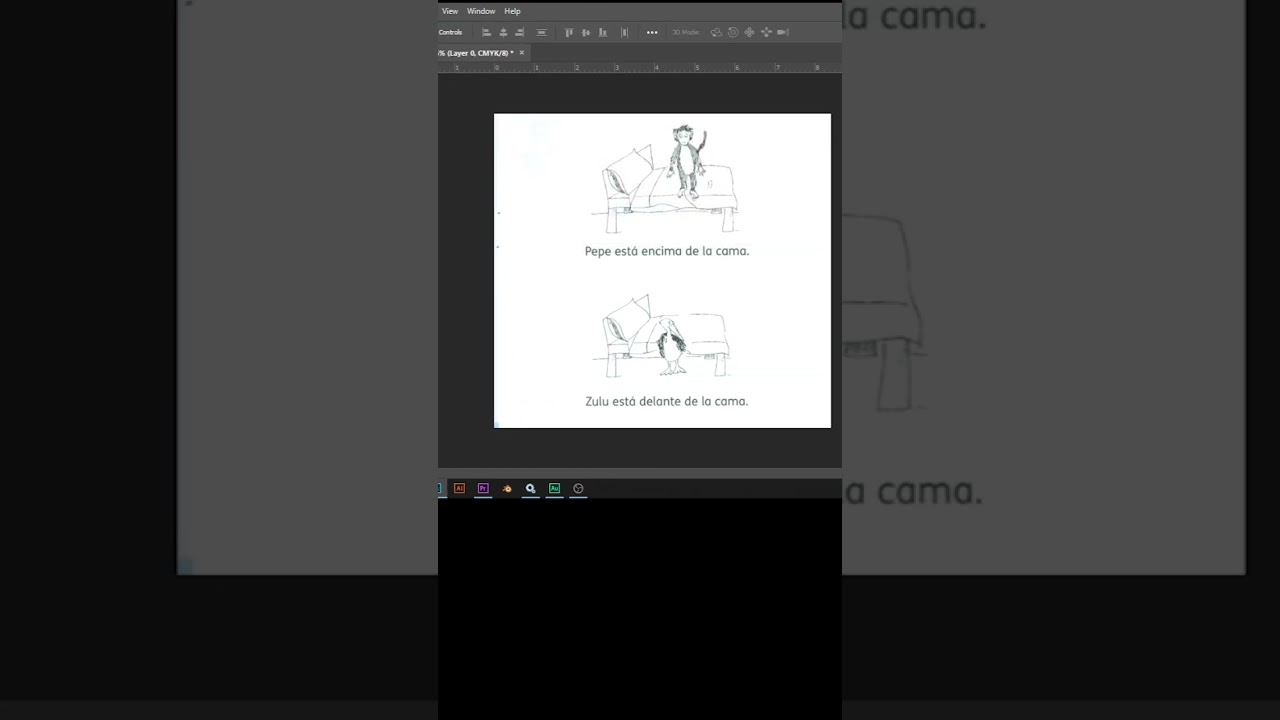Click the distribute vertically icon

pos(541,32)
